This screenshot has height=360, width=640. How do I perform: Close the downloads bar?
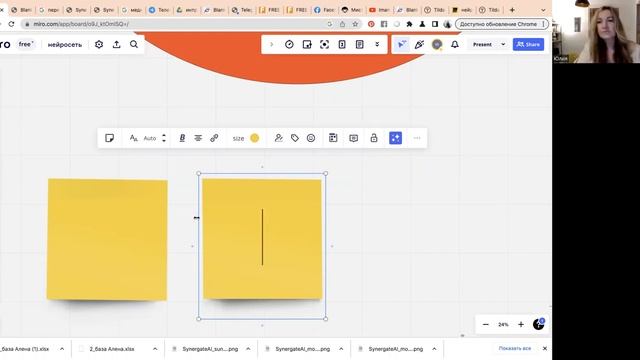pos(544,349)
